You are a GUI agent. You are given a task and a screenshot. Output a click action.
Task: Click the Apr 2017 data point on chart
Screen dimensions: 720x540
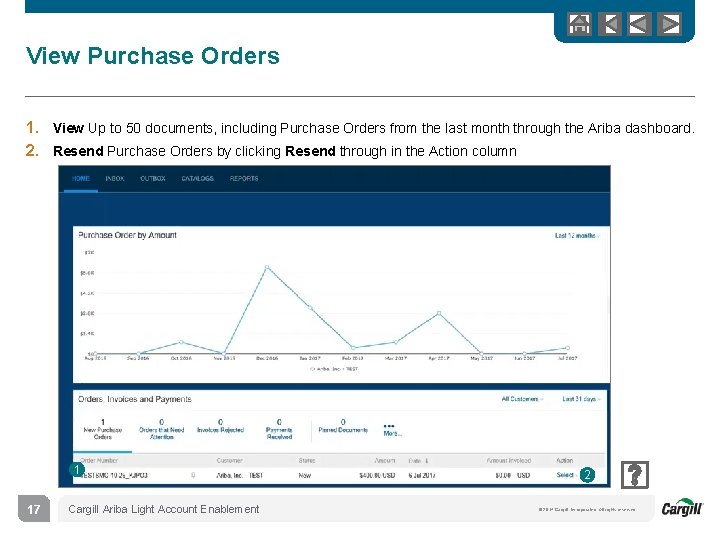[439, 313]
